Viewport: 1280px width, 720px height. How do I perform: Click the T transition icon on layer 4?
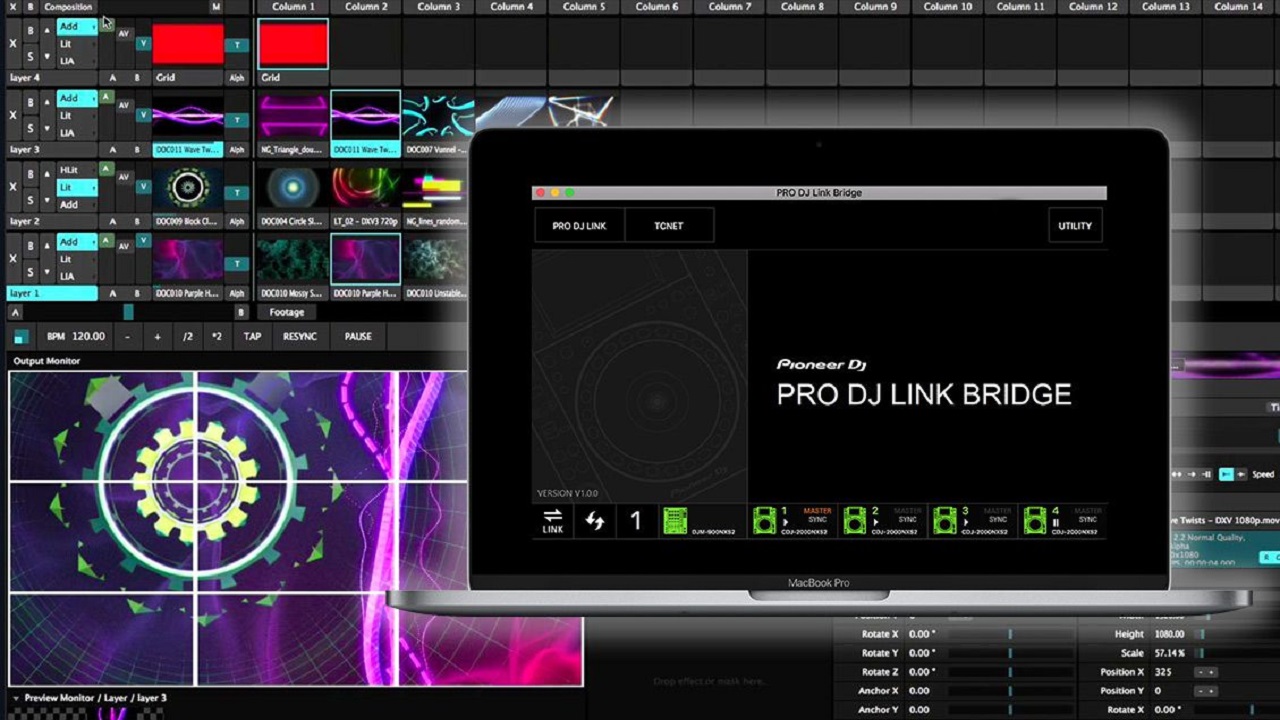coord(237,45)
